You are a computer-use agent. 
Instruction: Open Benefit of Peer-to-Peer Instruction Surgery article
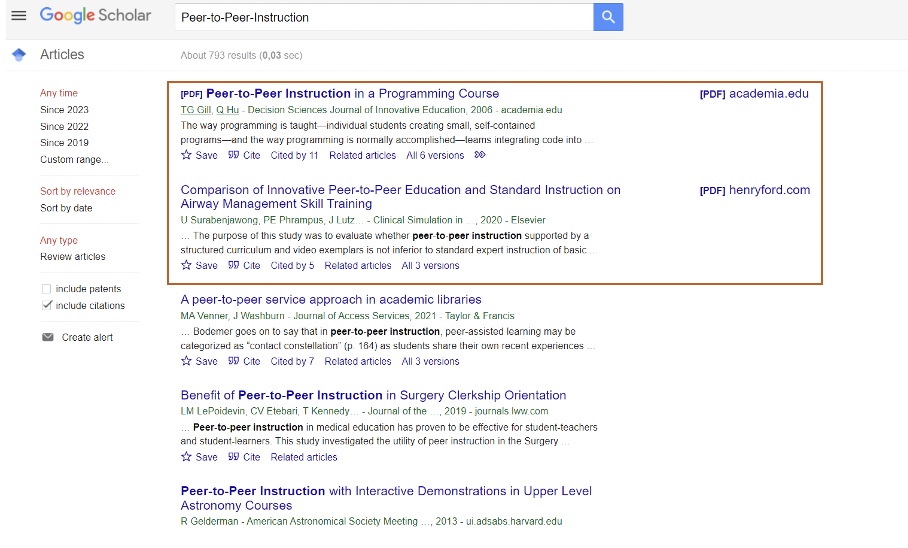click(373, 395)
